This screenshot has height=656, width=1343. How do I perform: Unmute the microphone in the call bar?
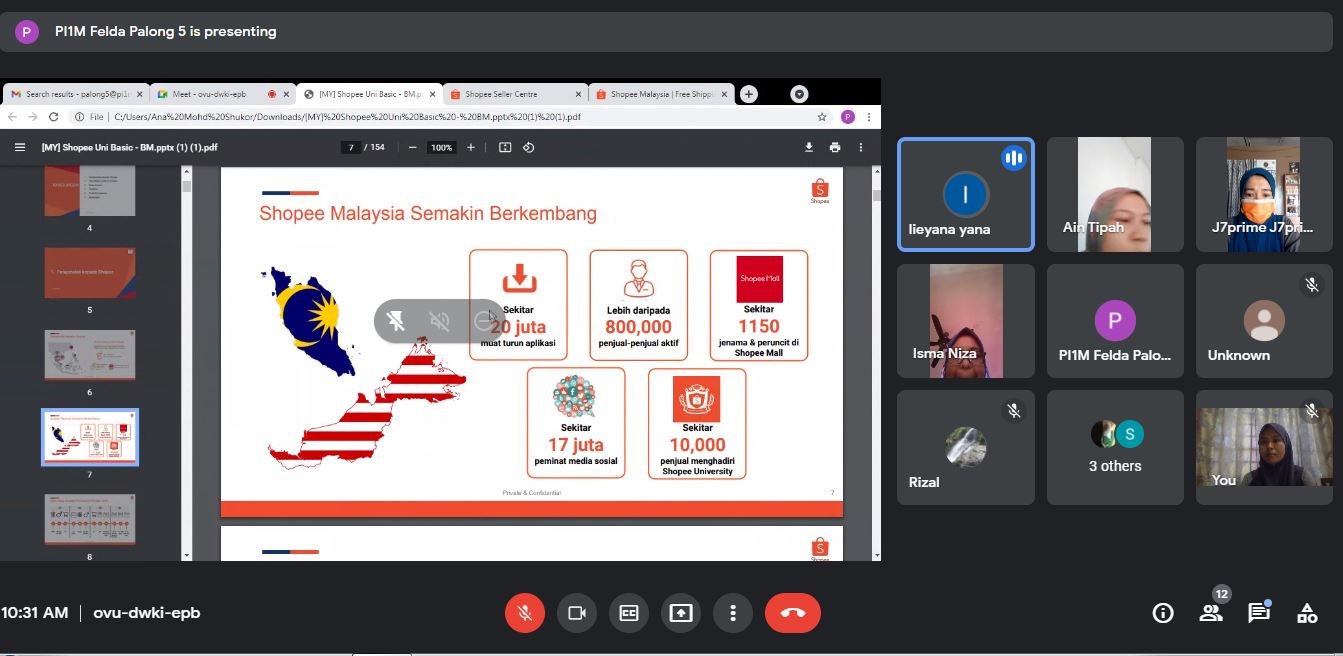524,613
